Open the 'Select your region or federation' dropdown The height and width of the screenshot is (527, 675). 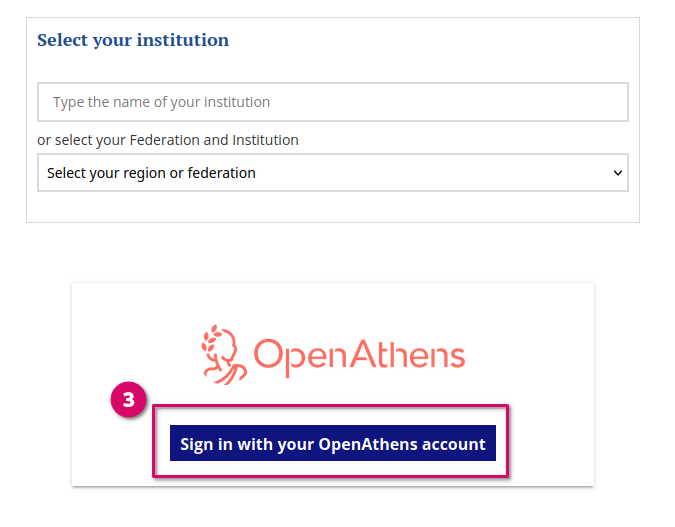click(x=332, y=173)
